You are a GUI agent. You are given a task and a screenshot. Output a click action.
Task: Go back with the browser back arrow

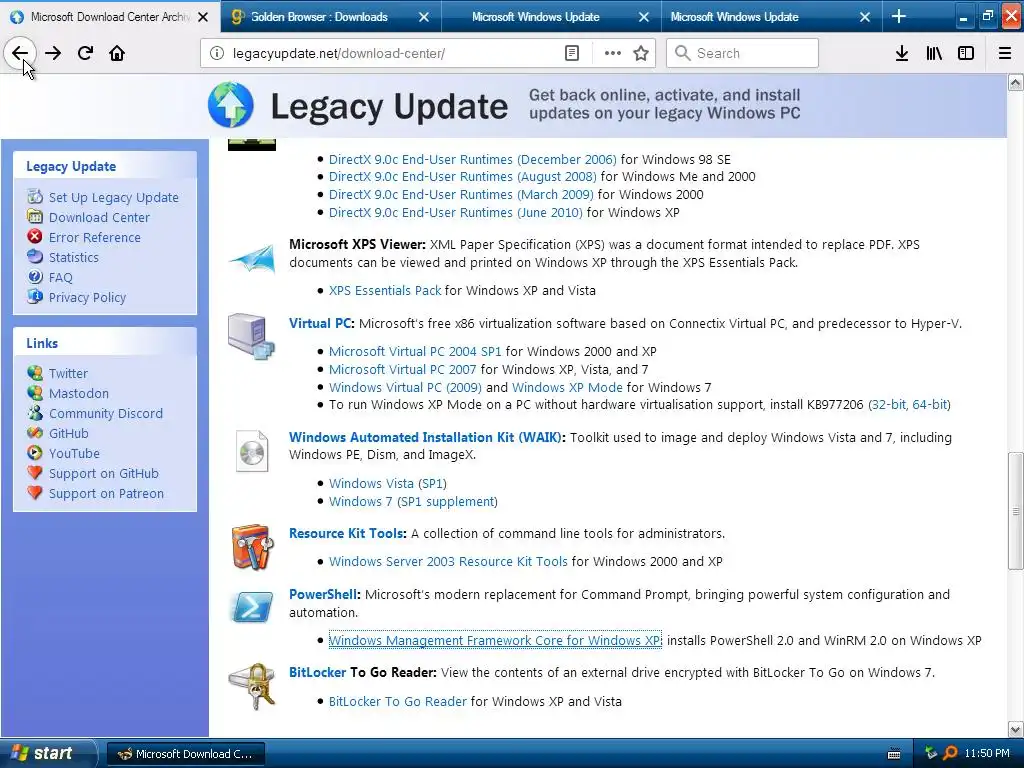tap(20, 54)
